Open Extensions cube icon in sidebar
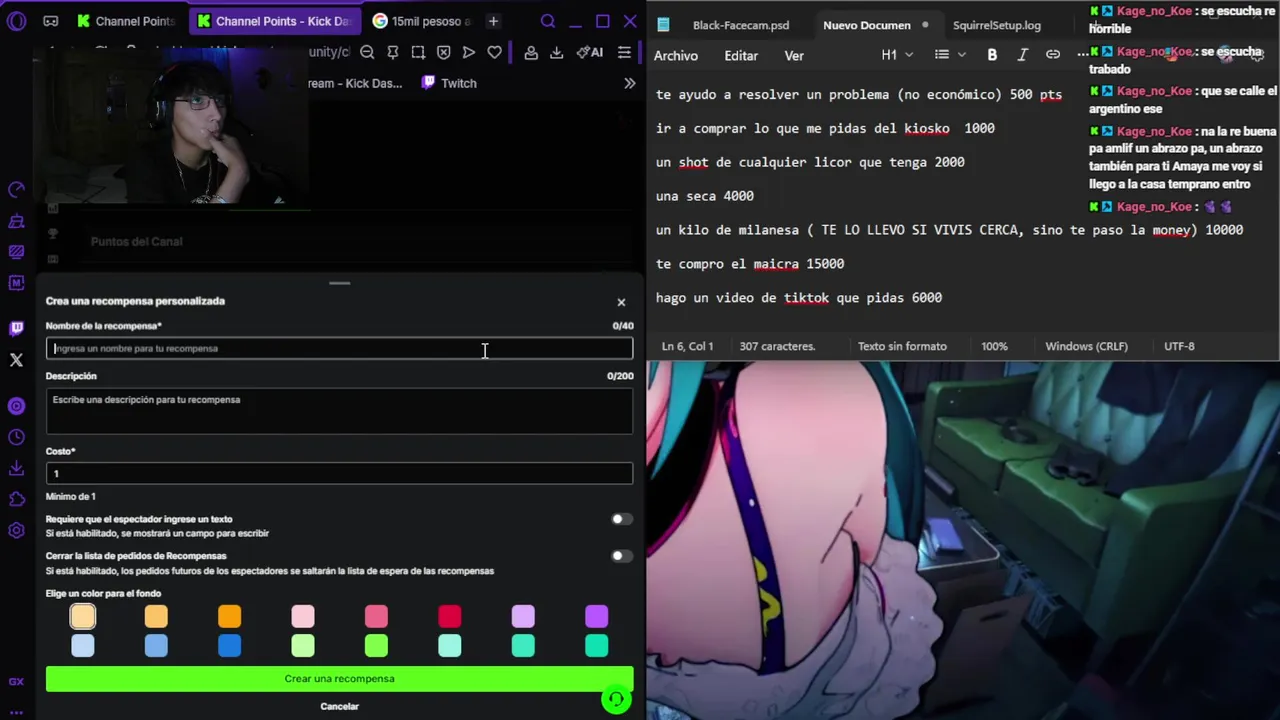The height and width of the screenshot is (720, 1280). coord(16,499)
